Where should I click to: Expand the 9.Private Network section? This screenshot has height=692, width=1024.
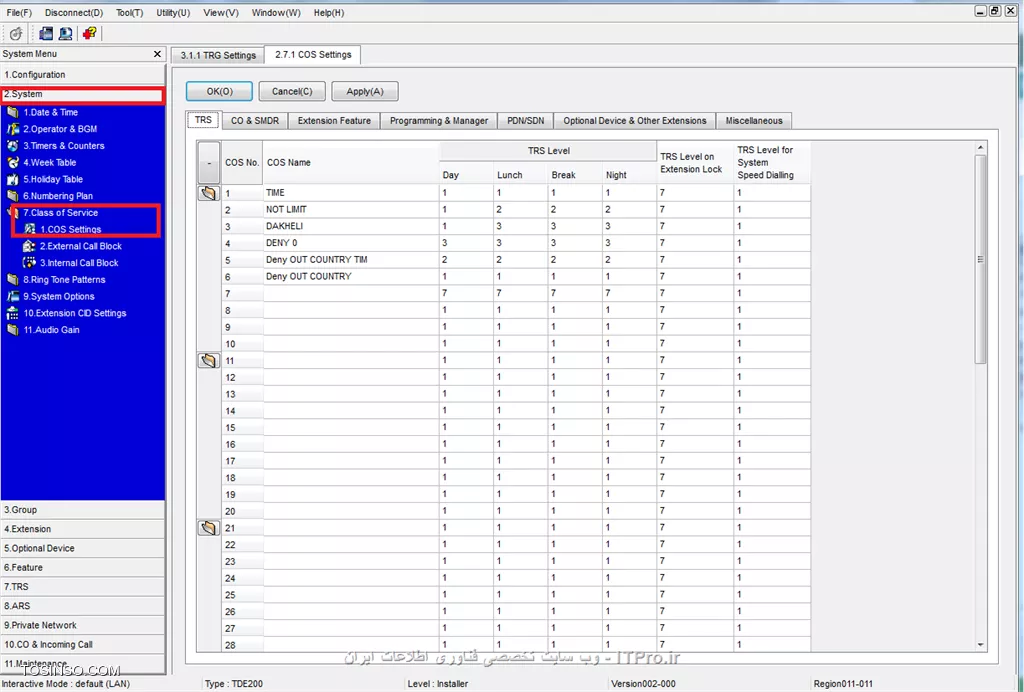[x=82, y=625]
